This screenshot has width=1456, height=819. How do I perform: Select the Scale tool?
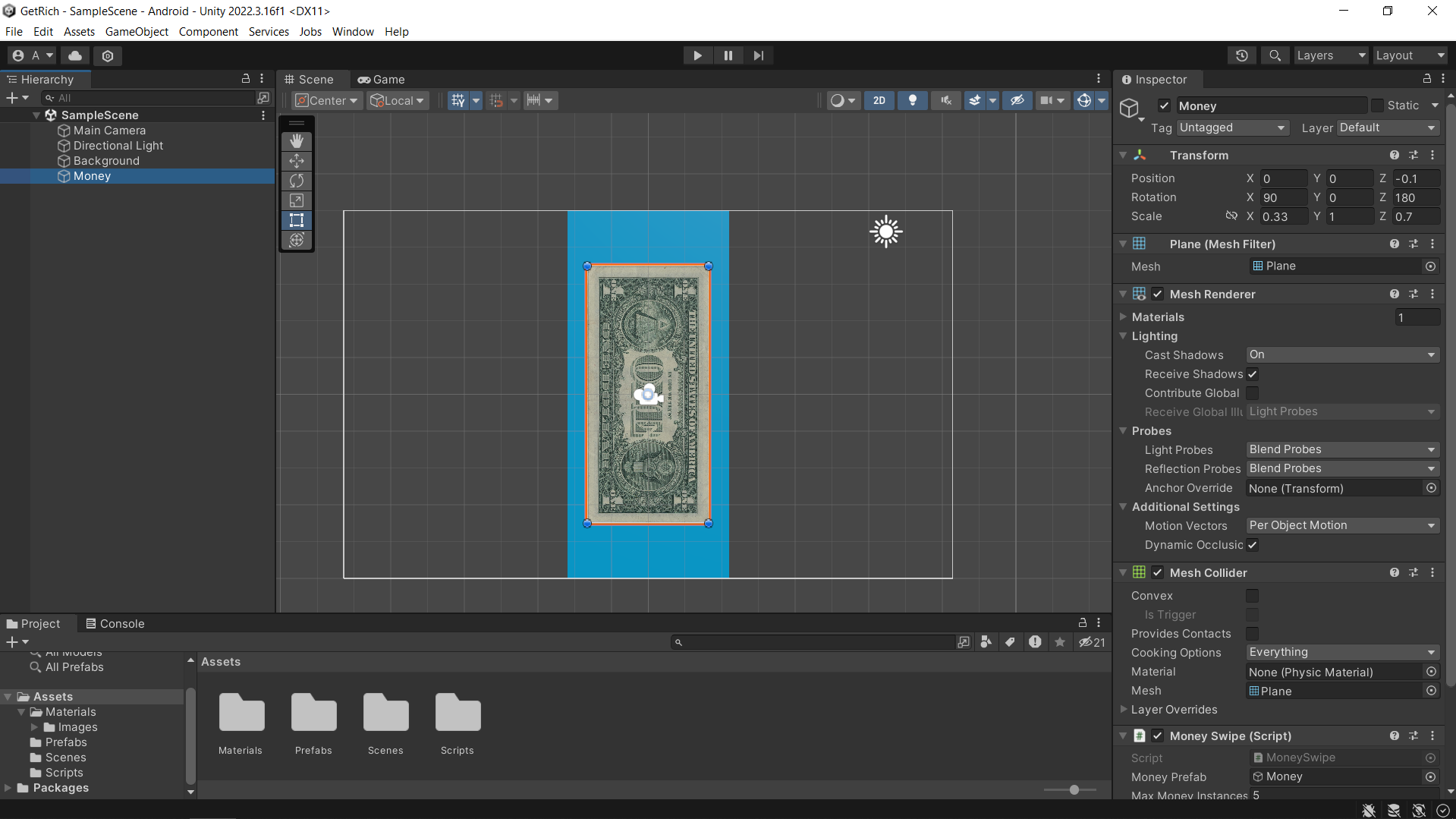tap(297, 200)
